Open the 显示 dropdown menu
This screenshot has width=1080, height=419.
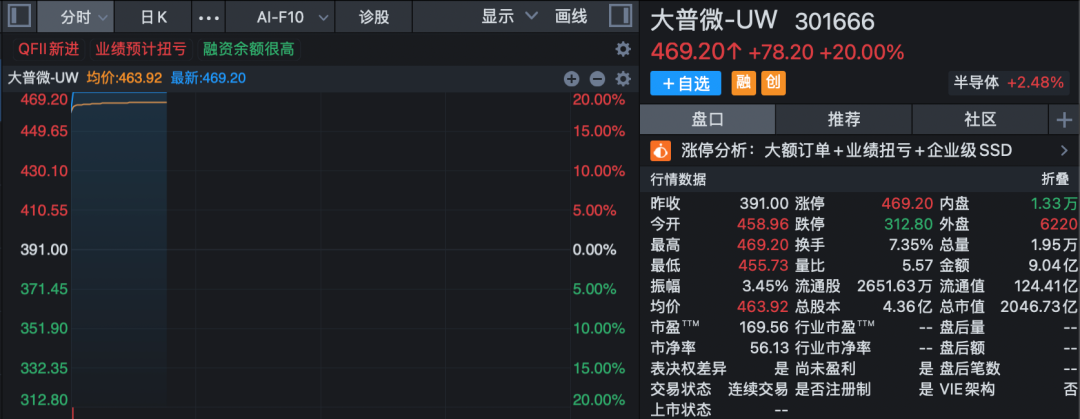click(x=509, y=17)
